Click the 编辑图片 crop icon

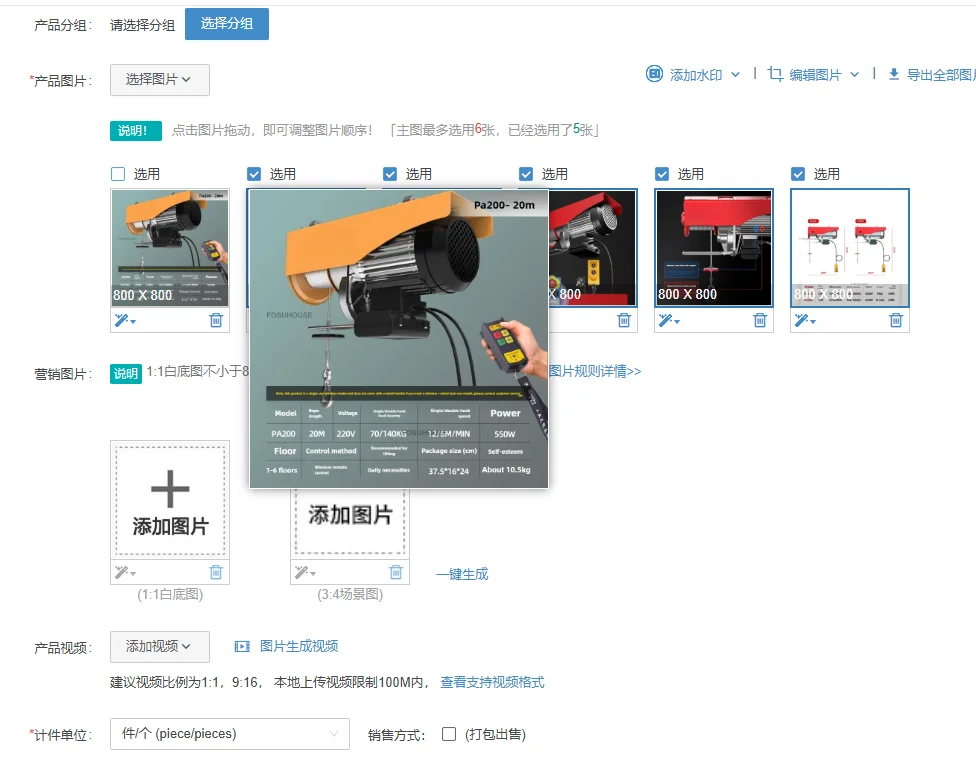point(775,74)
